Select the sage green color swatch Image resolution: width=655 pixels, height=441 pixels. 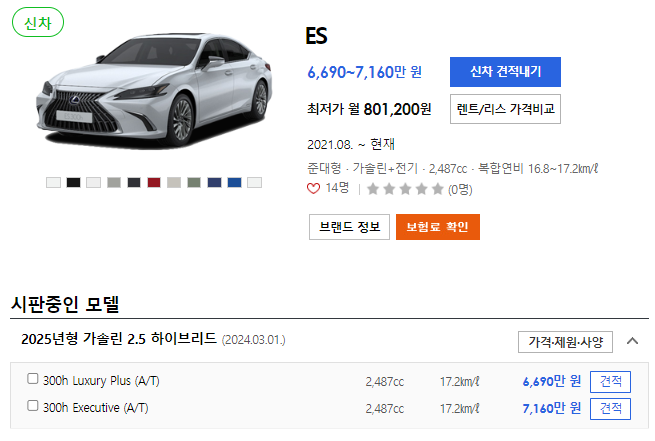click(194, 182)
